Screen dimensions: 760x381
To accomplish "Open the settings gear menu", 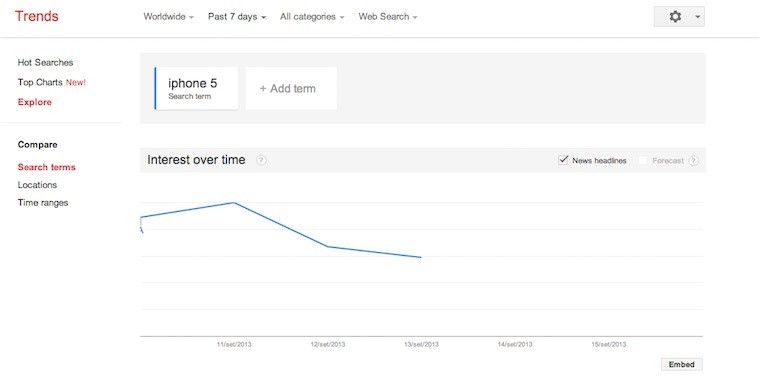I will [675, 16].
